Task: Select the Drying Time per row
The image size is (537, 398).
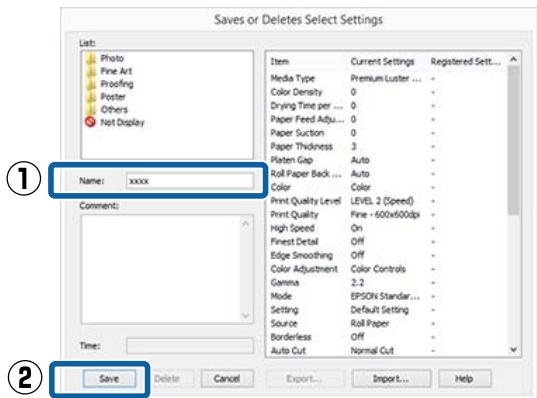Action: click(x=387, y=106)
